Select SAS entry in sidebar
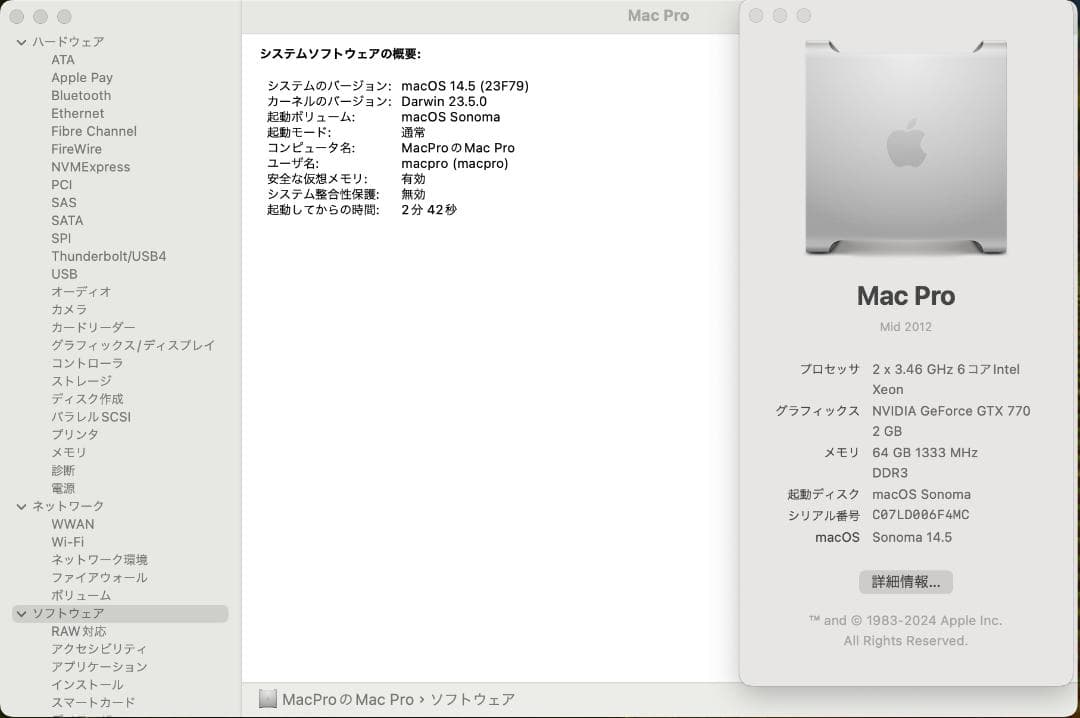This screenshot has height=718, width=1080. (63, 203)
